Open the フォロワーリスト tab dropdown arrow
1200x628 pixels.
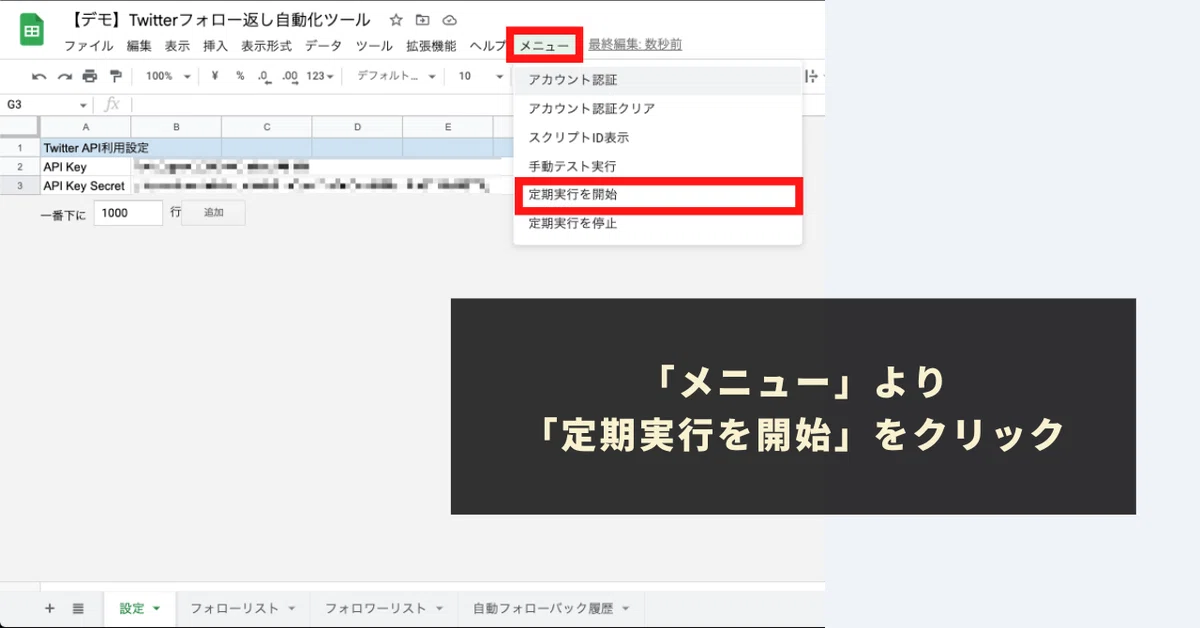click(440, 608)
